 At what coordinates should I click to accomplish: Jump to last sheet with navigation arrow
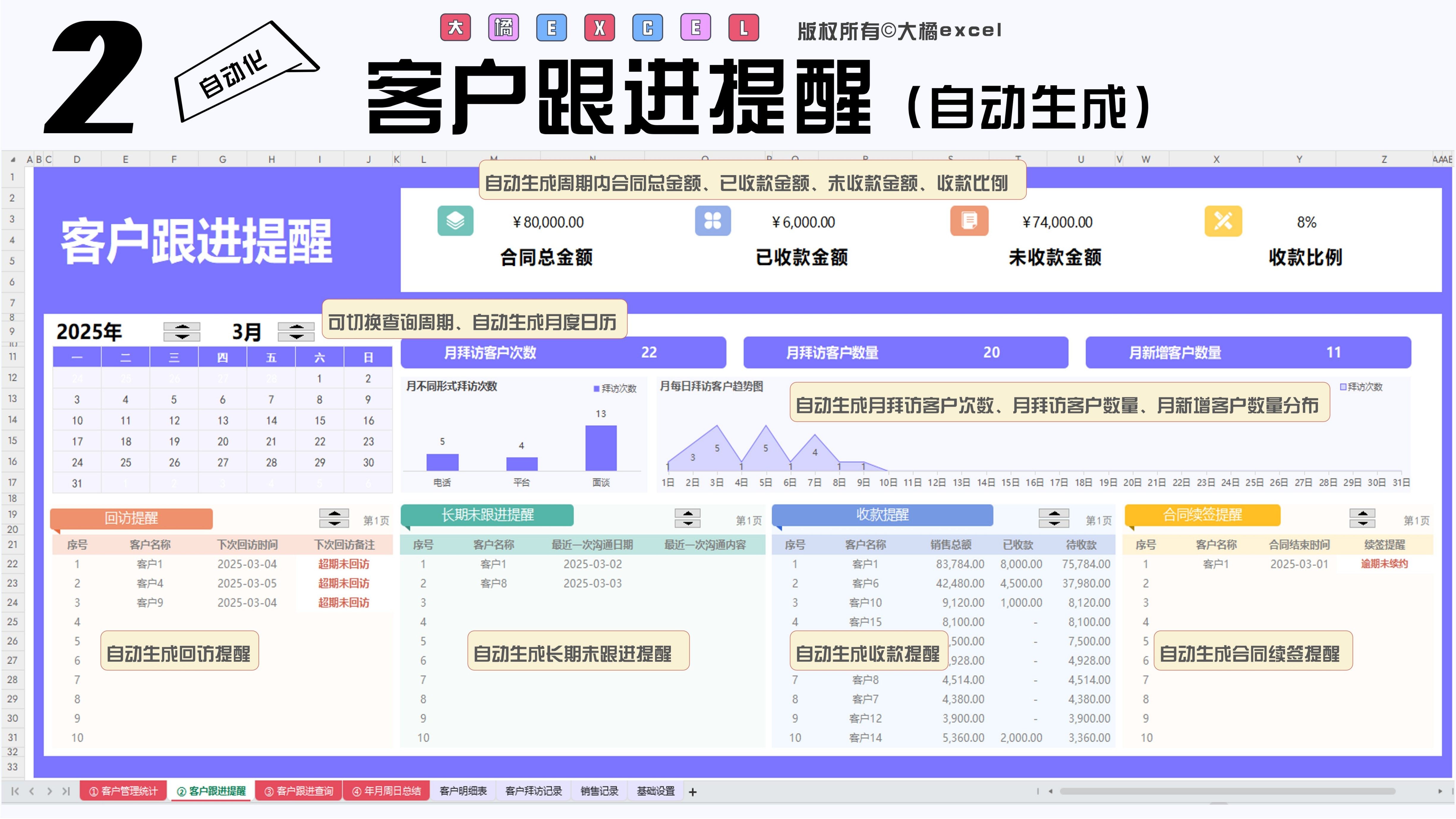click(66, 791)
